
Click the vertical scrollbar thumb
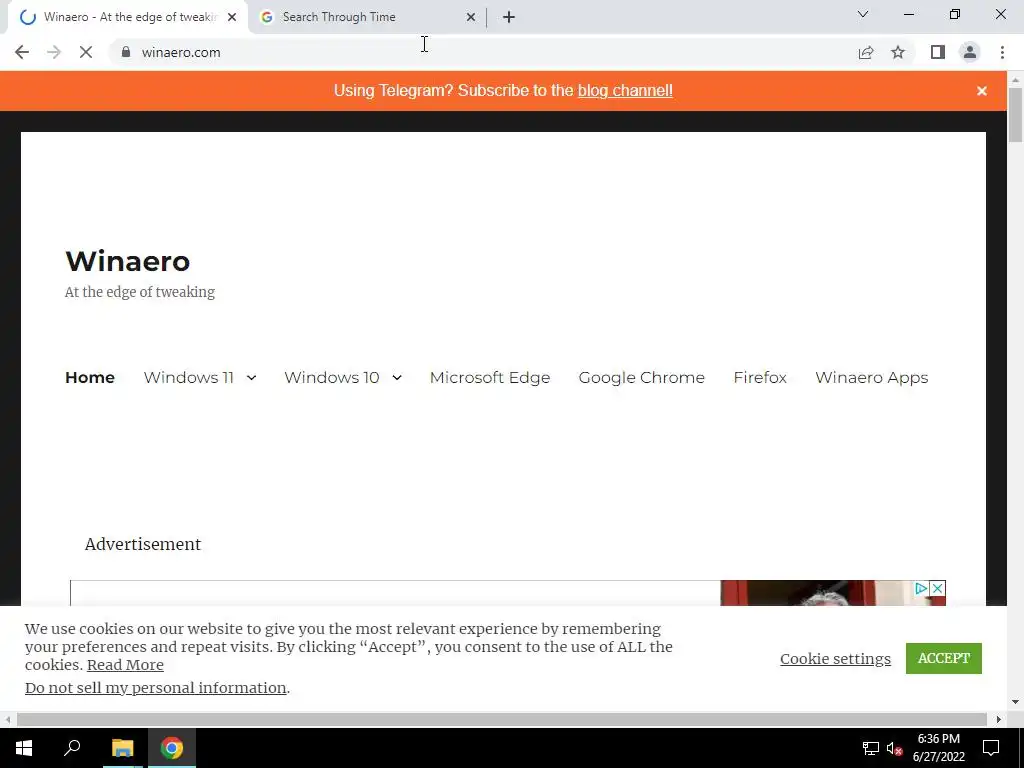(x=1016, y=114)
